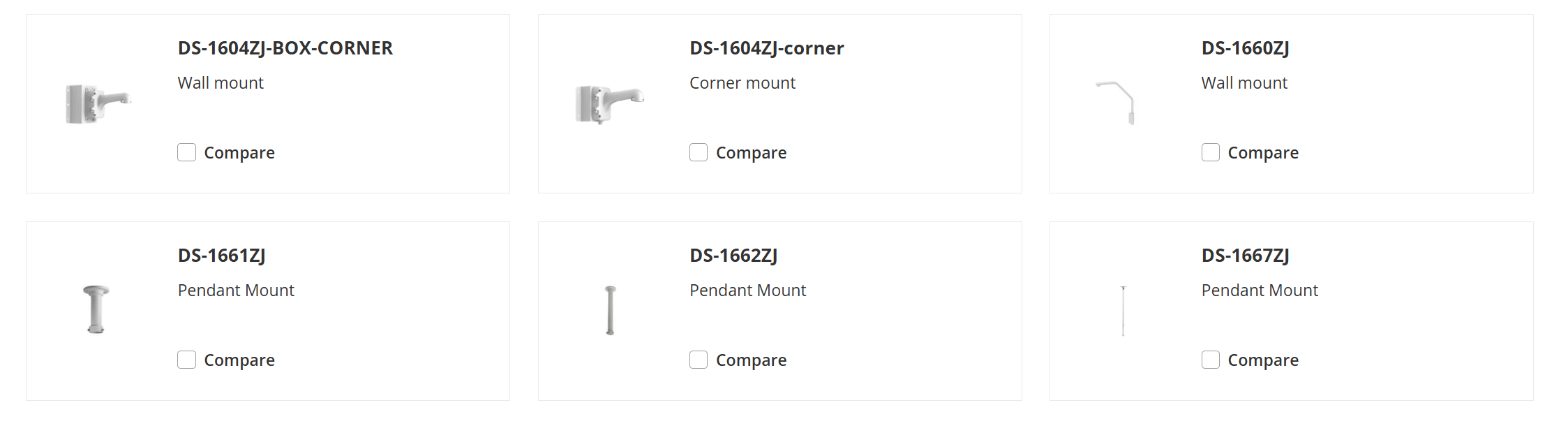Click 'Wall mount' text under DS-1660ZJ
The height and width of the screenshot is (426, 1568).
[x=1244, y=83]
